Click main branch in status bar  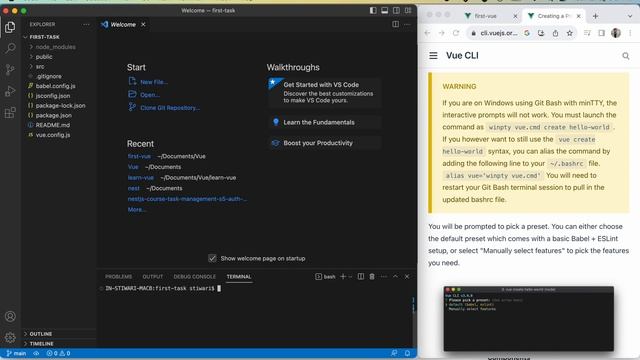(16, 353)
